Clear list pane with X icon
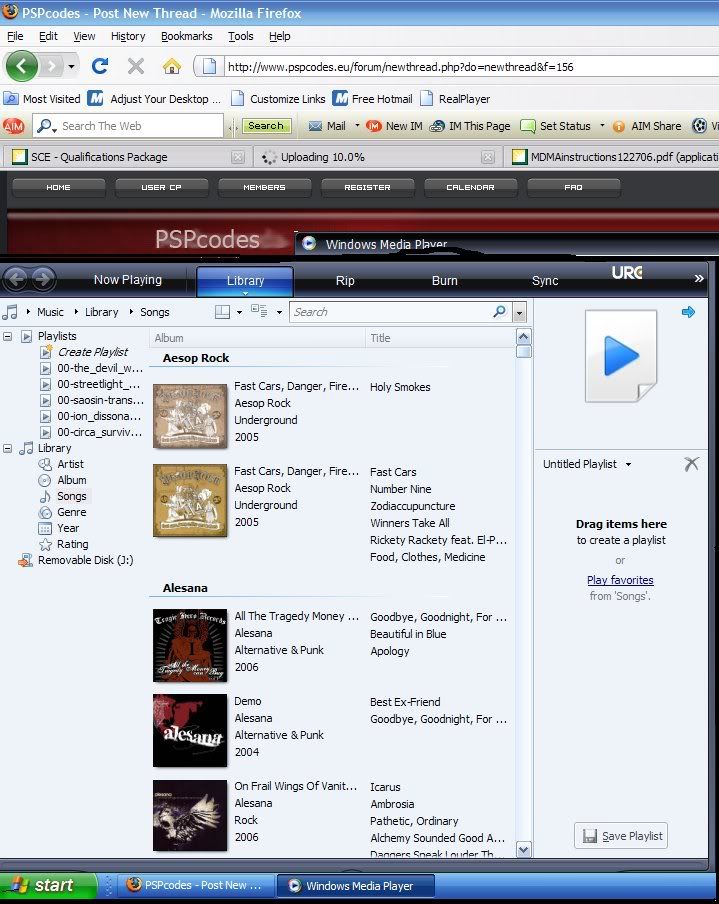 691,464
